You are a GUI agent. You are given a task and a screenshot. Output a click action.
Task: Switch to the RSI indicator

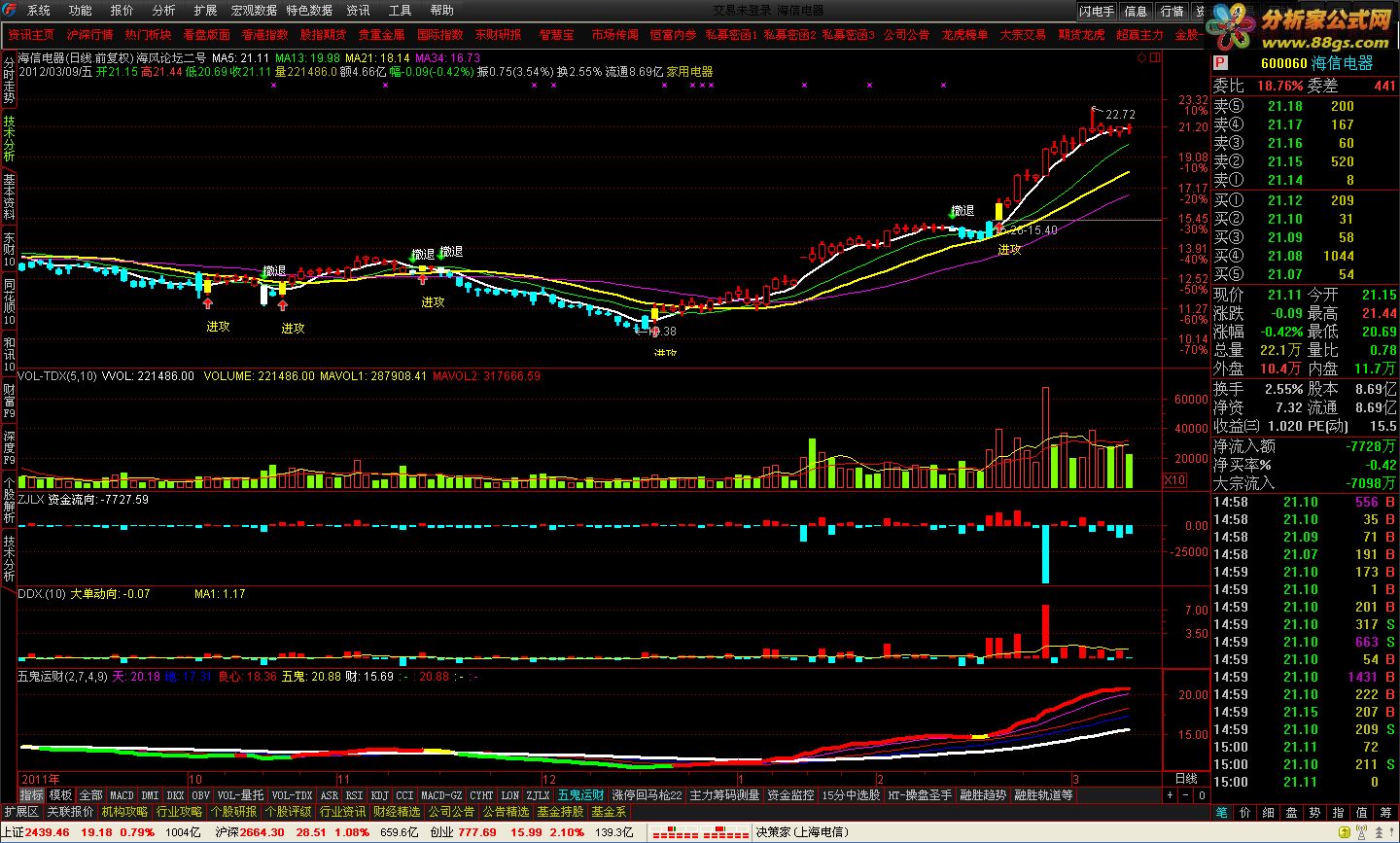[354, 795]
